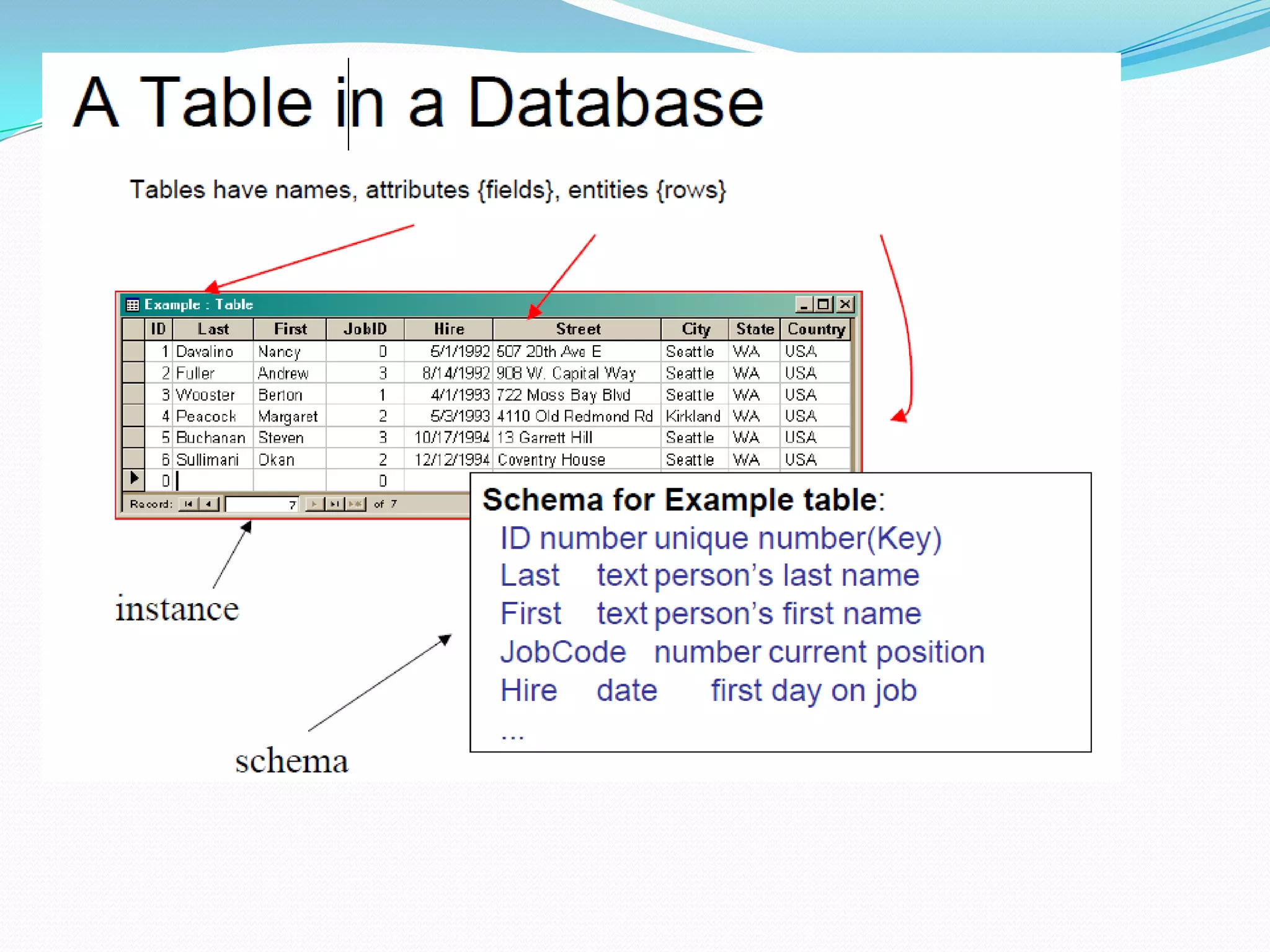This screenshot has height=952, width=1270.
Task: Select the Street column header
Action: tap(577, 329)
